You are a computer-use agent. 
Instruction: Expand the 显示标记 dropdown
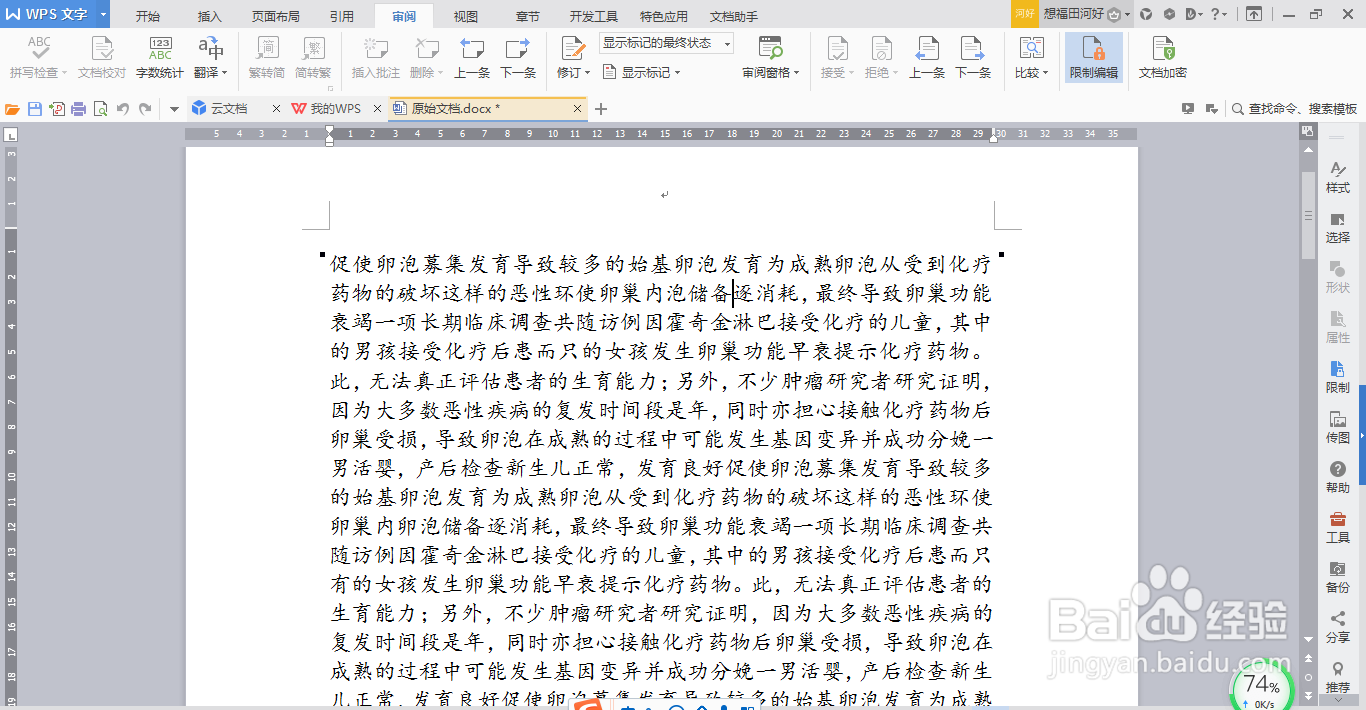tap(677, 73)
